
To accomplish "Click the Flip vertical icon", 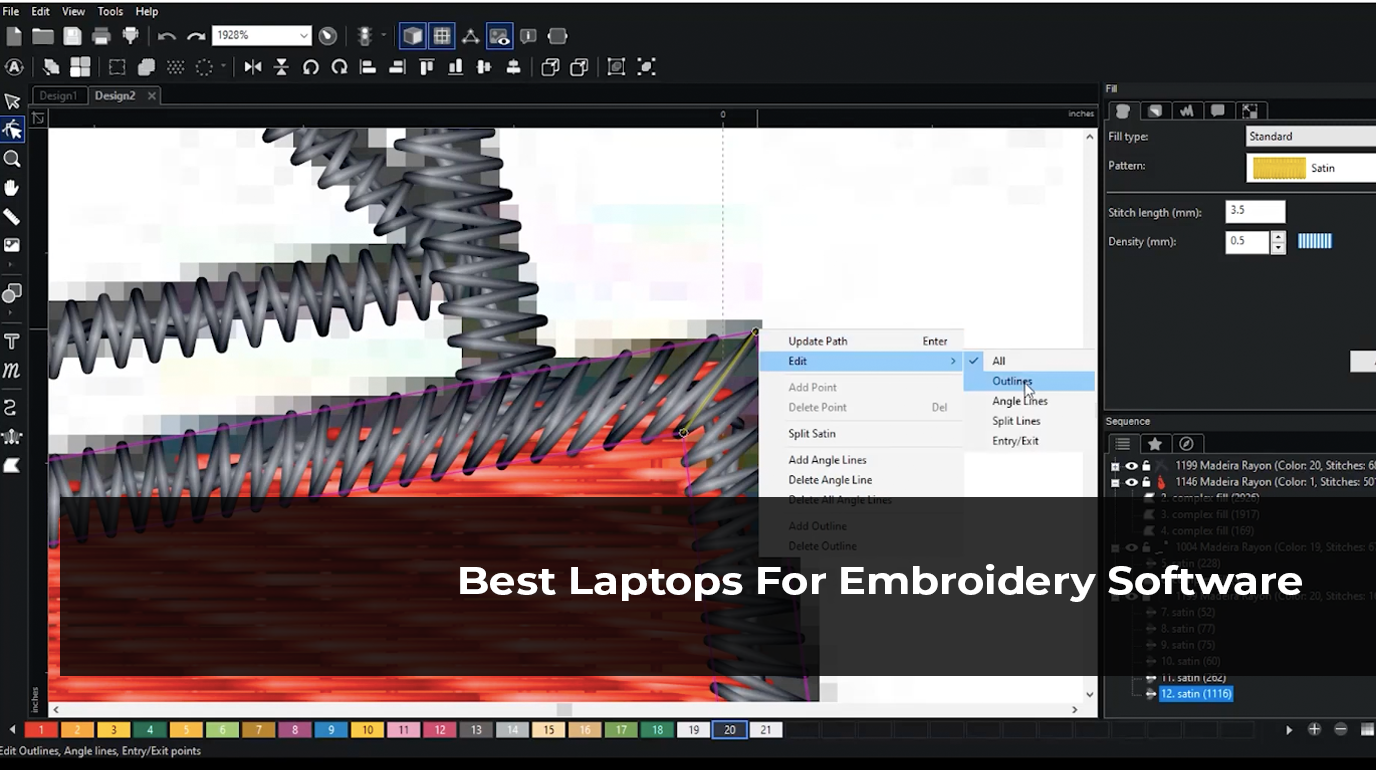I will pyautogui.click(x=282, y=67).
